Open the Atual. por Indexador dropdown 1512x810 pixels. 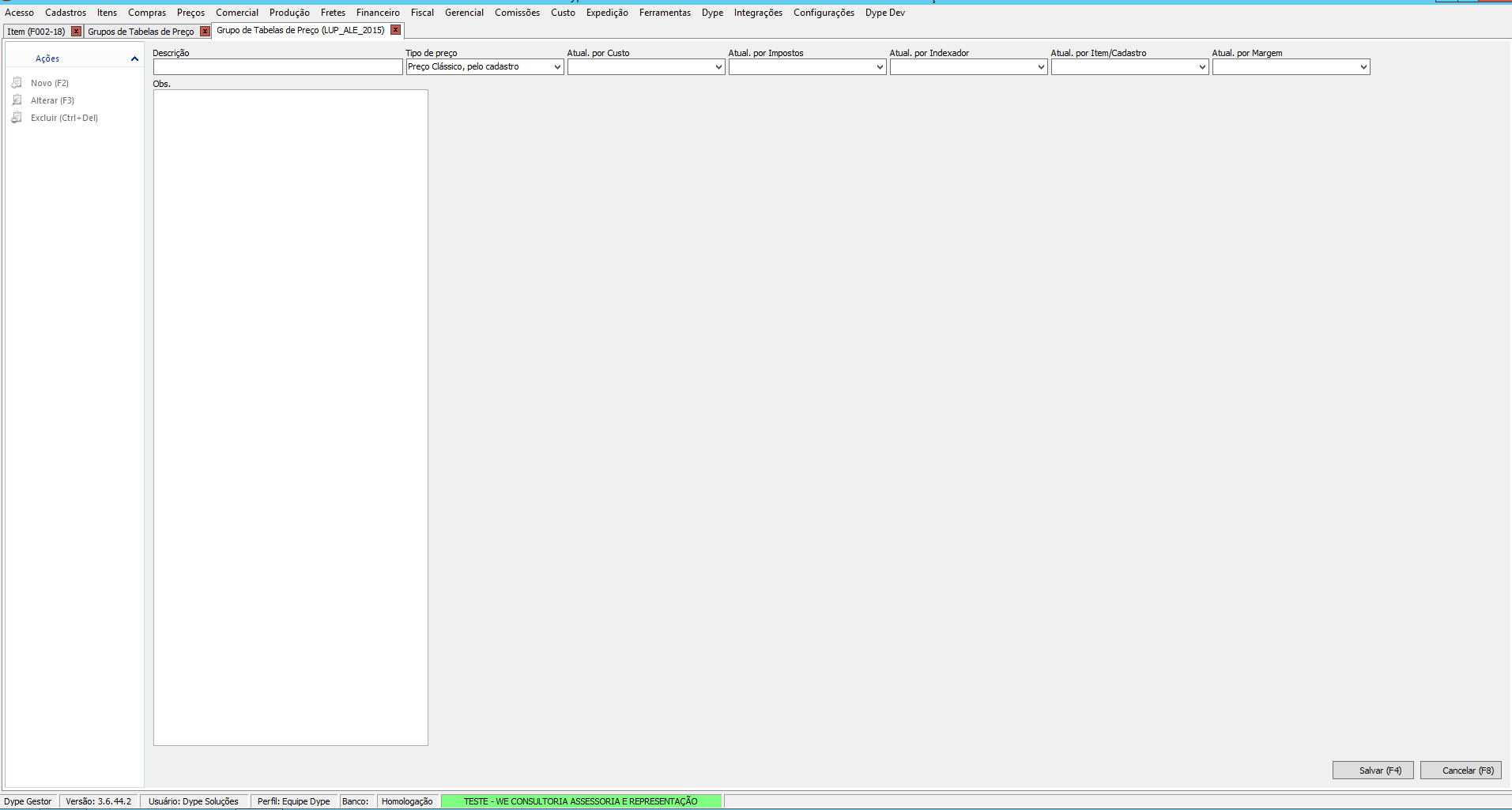coord(1041,67)
